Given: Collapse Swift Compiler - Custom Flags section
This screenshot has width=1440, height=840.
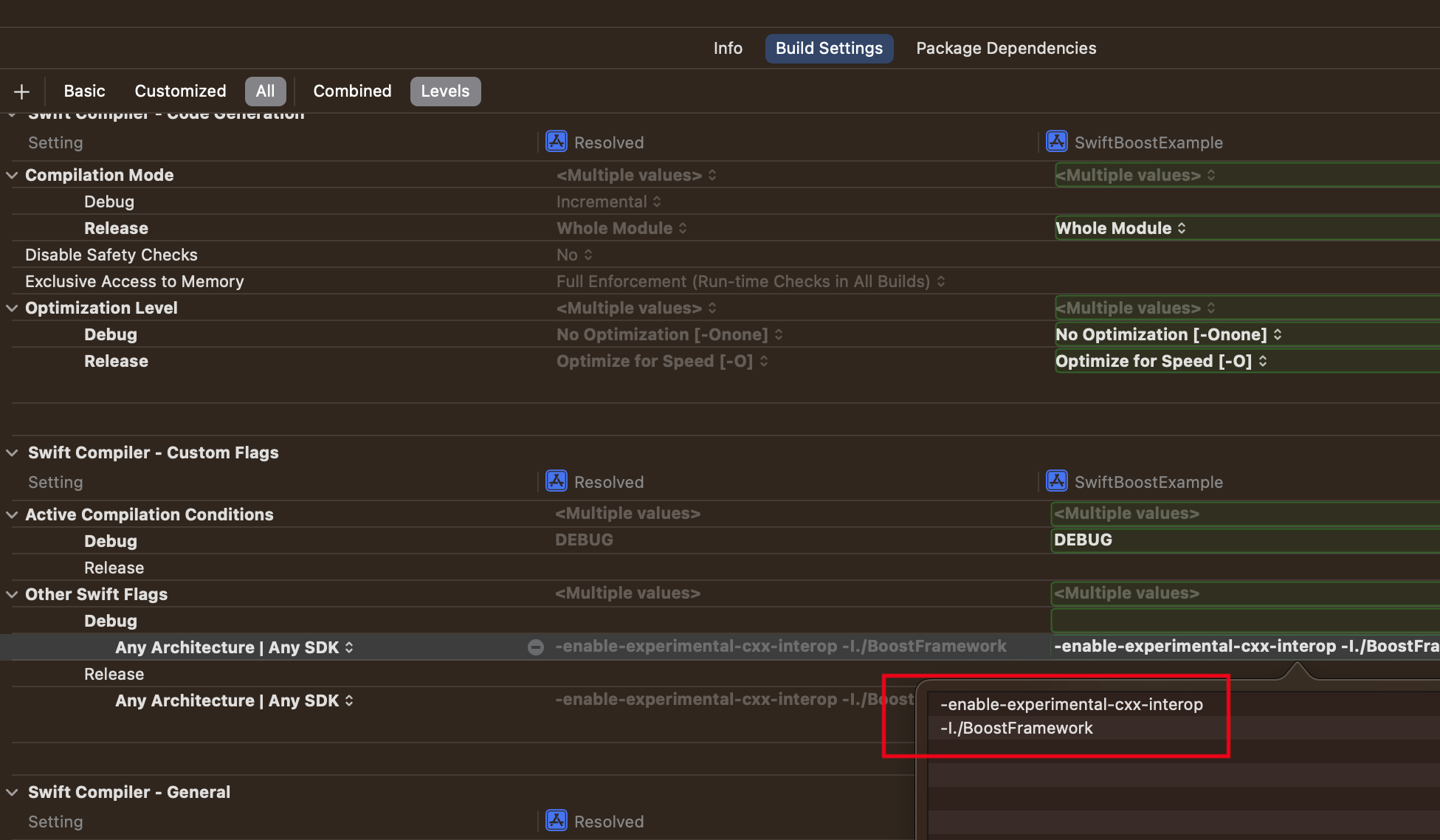Looking at the screenshot, I should click(12, 452).
